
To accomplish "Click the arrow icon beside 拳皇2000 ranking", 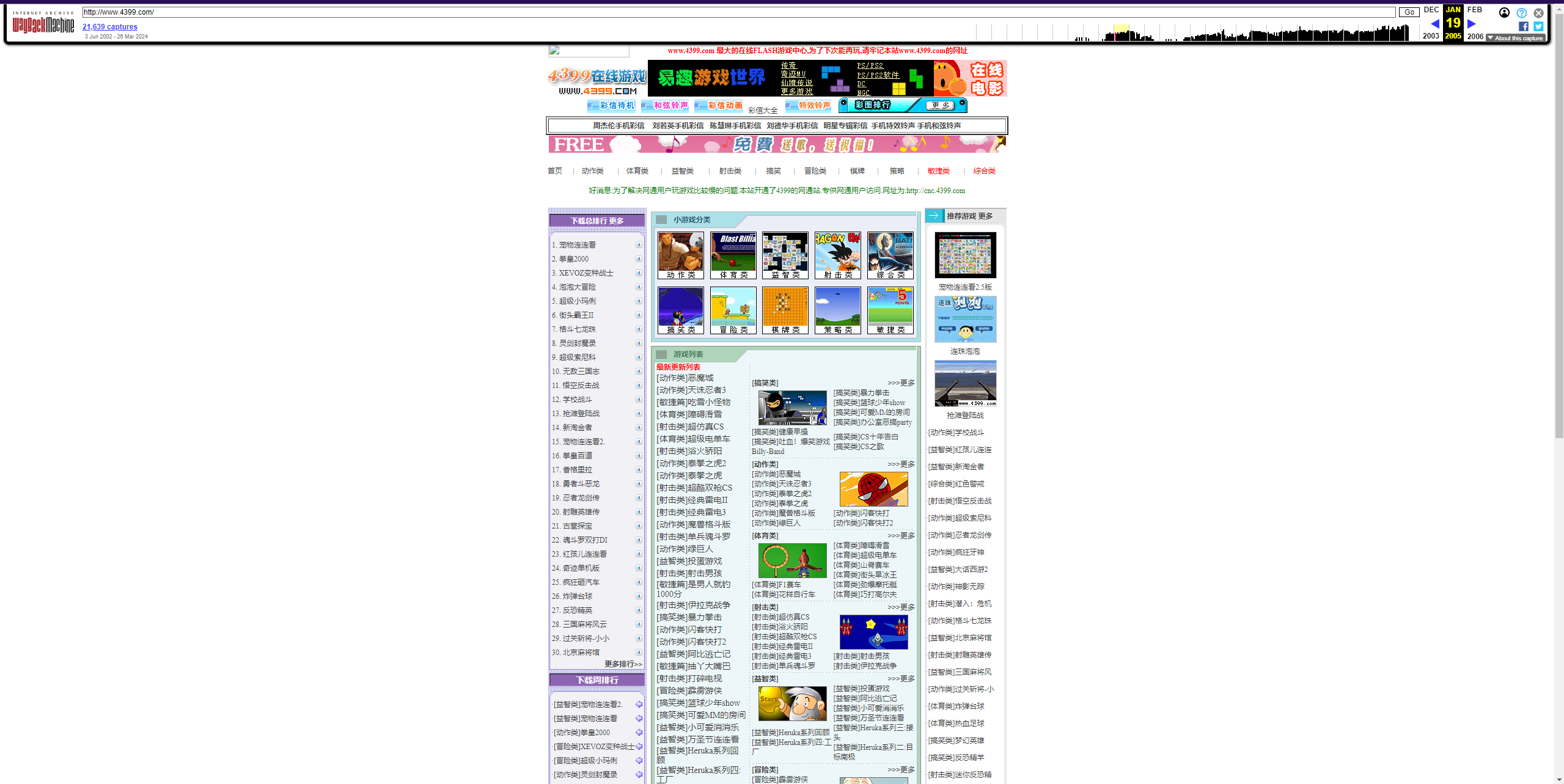I will (639, 259).
